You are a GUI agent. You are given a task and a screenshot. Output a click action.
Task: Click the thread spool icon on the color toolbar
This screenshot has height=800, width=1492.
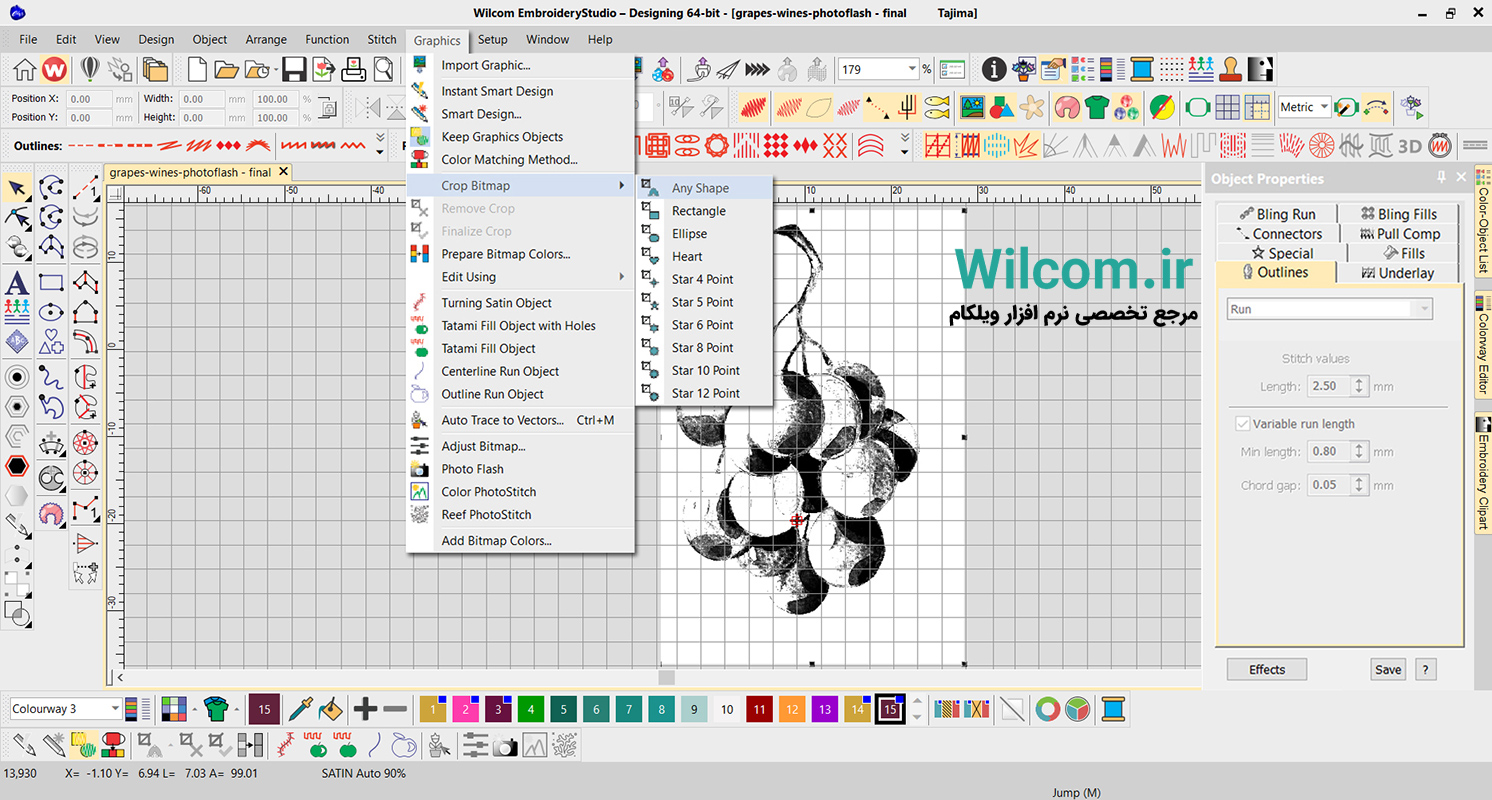[1113, 709]
